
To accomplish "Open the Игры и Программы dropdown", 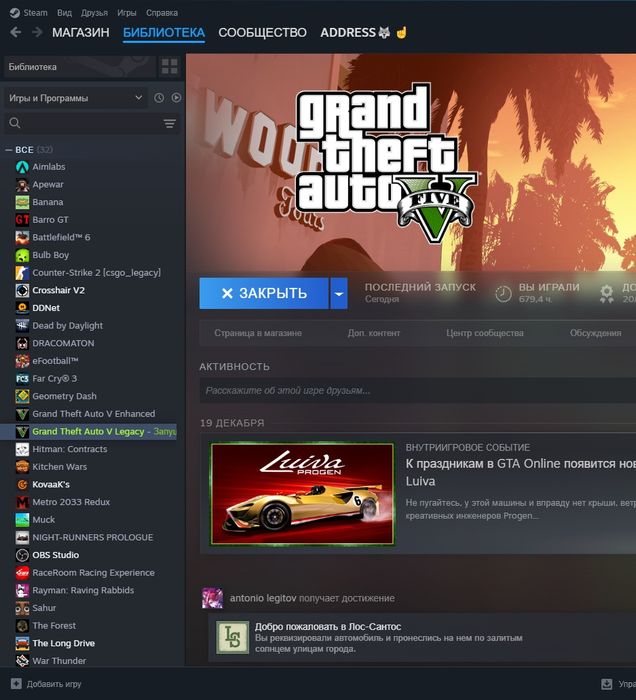I will [x=75, y=98].
